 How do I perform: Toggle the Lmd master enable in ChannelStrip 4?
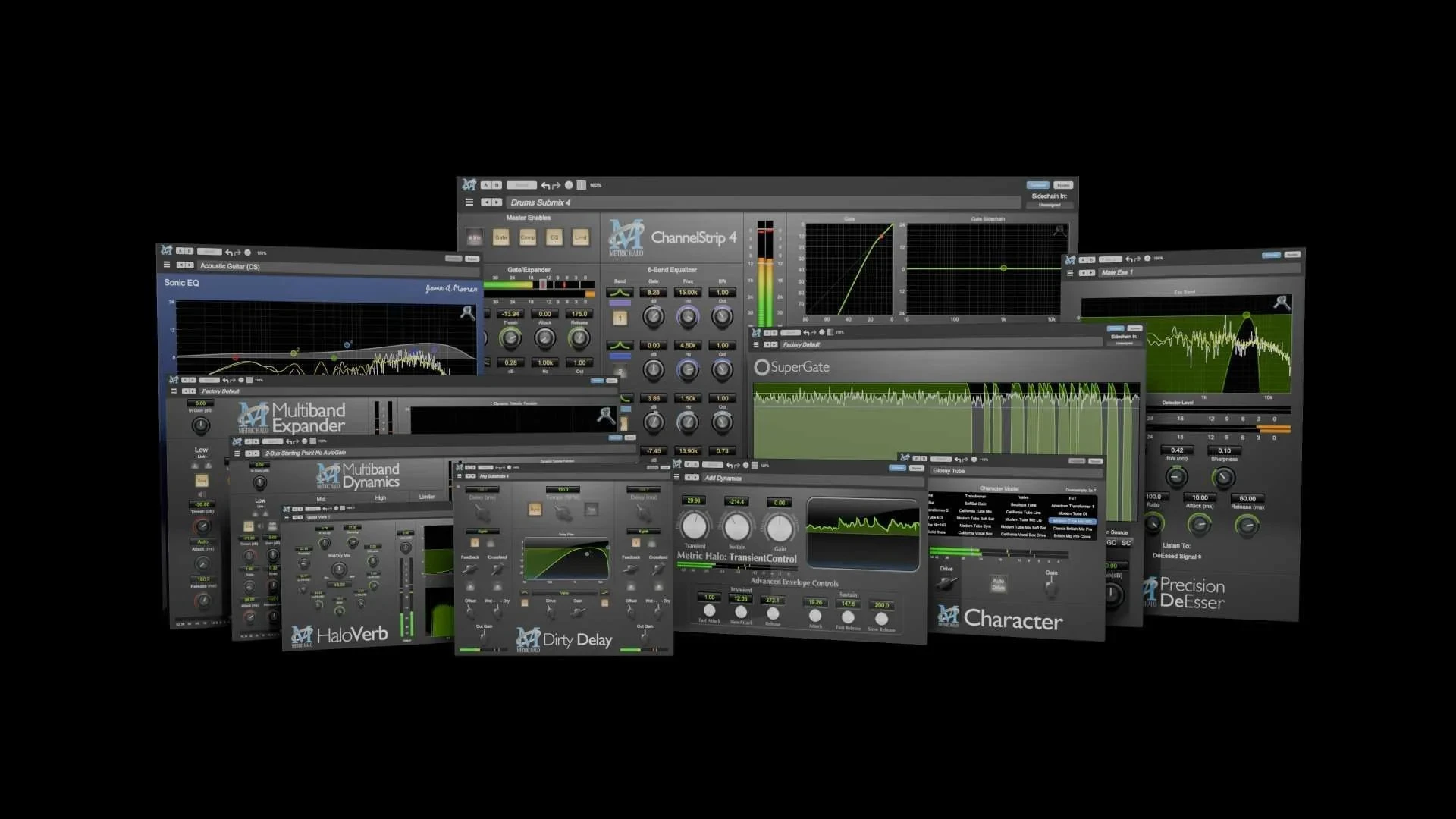point(581,237)
